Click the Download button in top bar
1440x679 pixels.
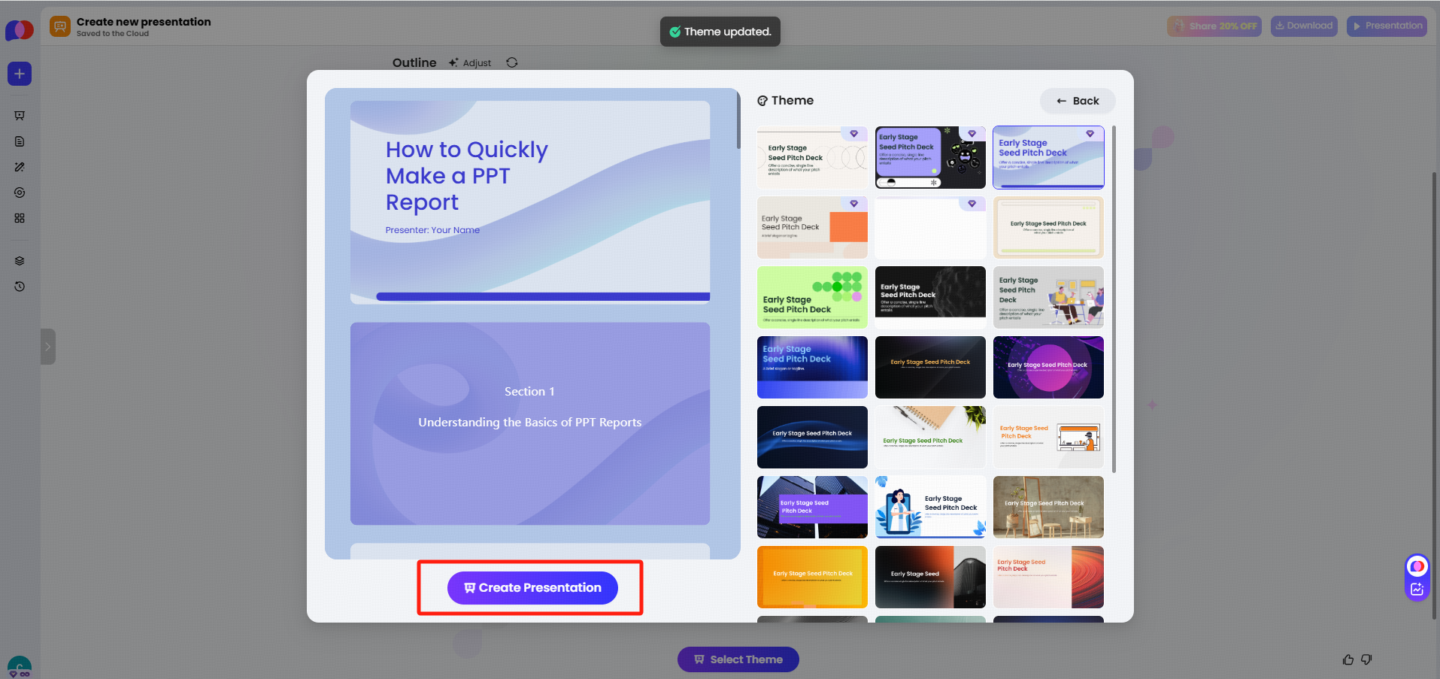click(1304, 26)
